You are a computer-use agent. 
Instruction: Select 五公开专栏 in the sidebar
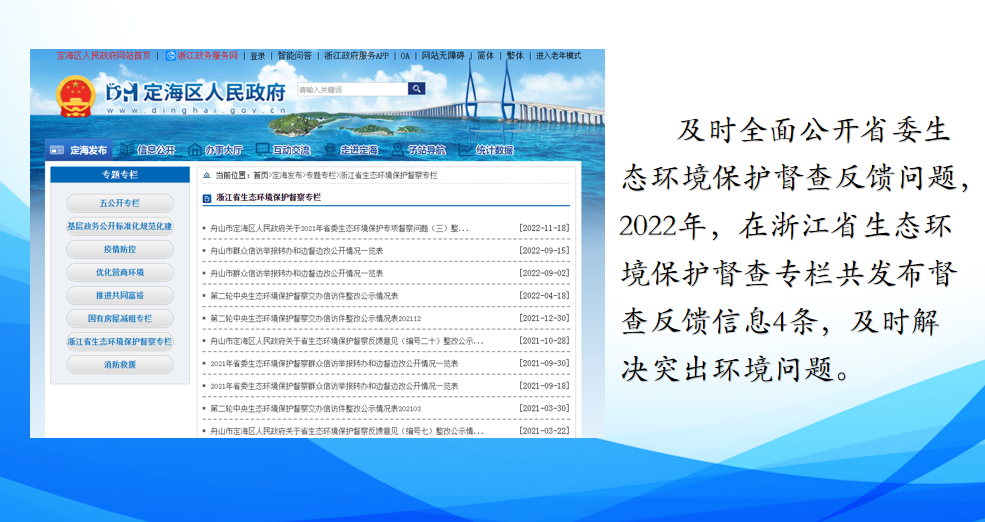point(119,203)
